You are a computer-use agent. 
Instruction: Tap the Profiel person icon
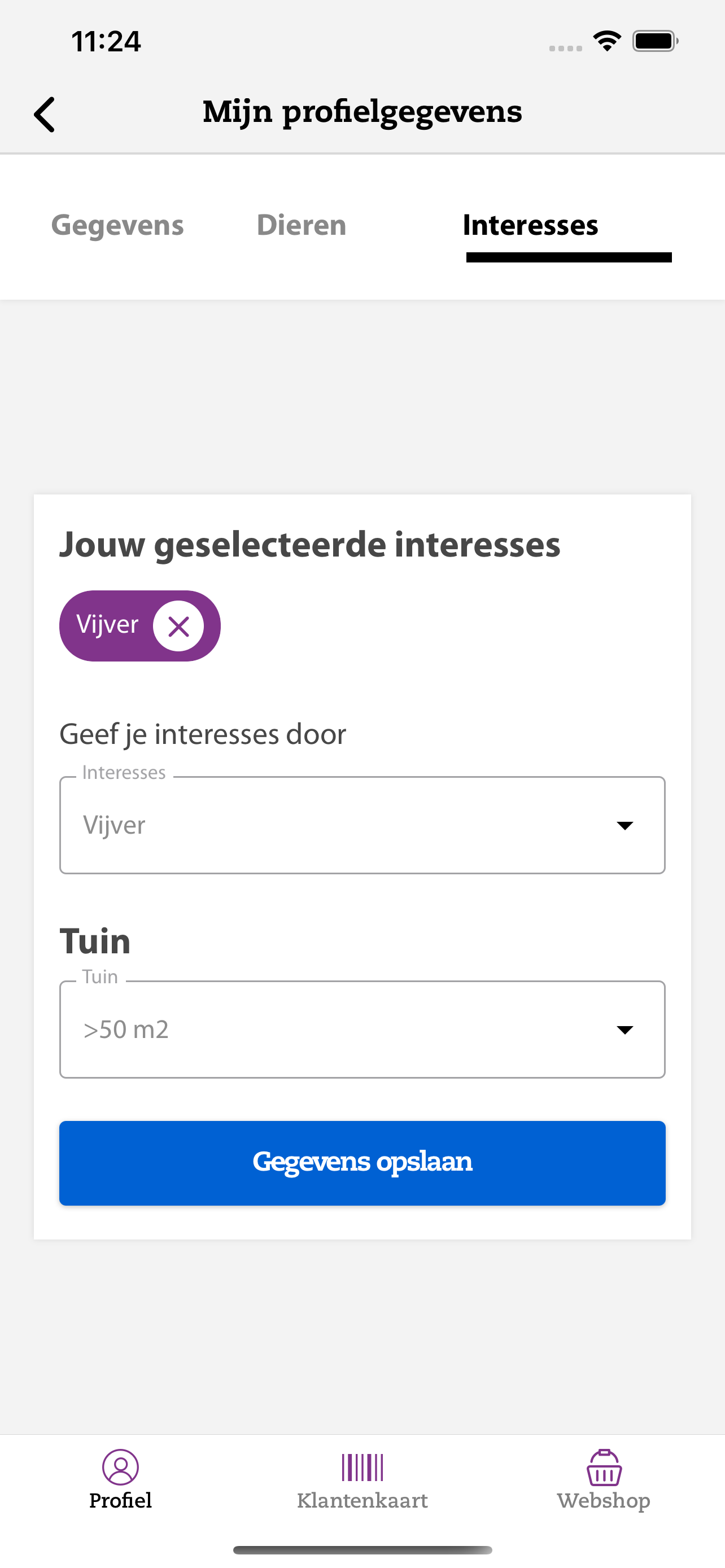click(x=120, y=1467)
